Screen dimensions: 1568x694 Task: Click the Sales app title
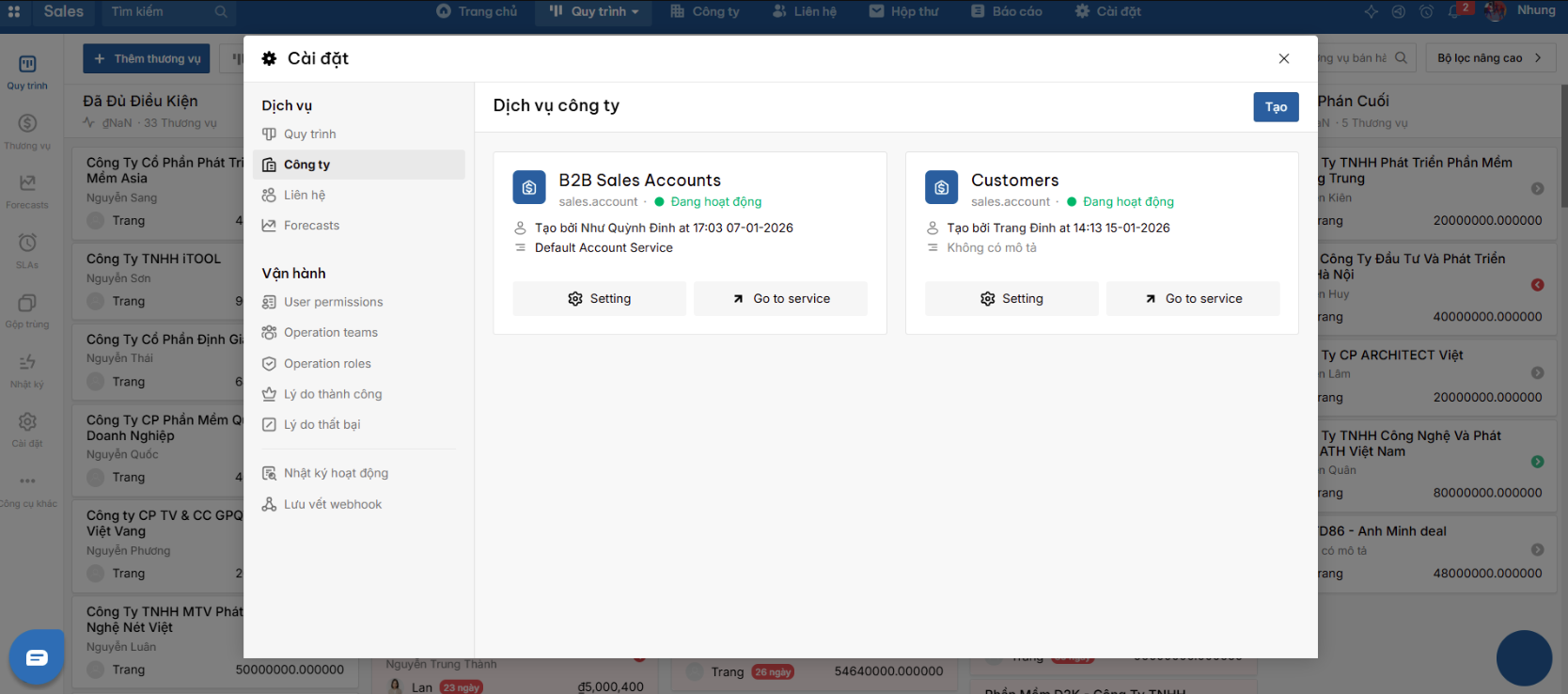[x=64, y=11]
